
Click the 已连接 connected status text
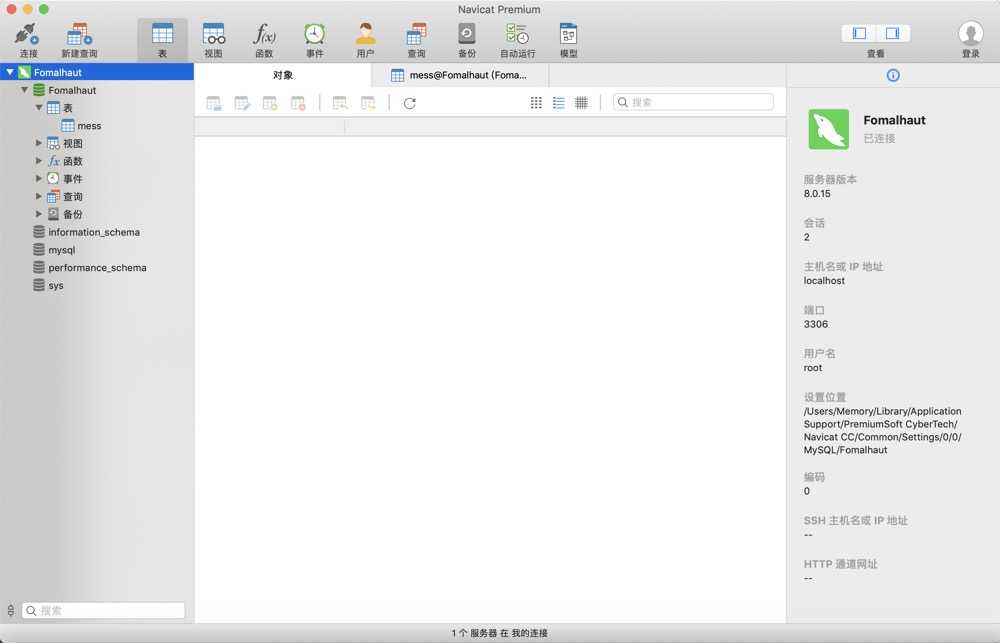pos(879,138)
